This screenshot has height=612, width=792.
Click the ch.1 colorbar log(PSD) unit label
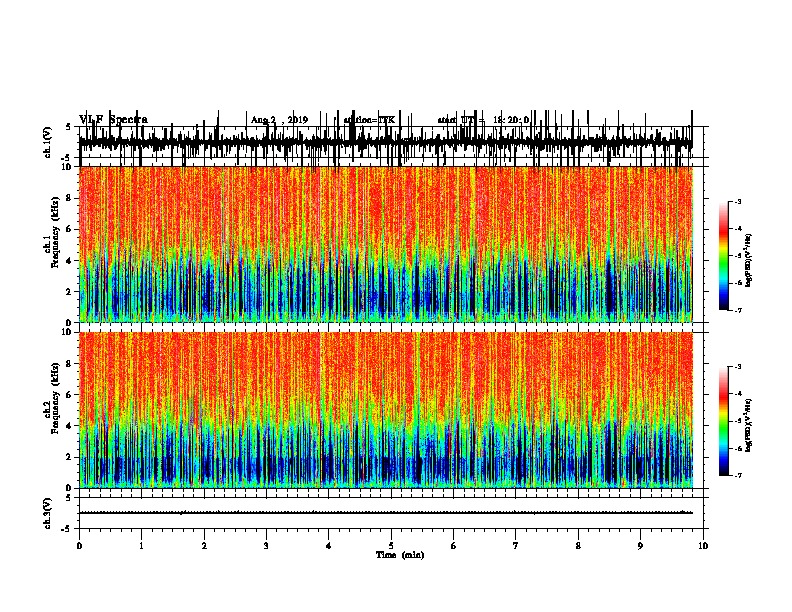748,260
